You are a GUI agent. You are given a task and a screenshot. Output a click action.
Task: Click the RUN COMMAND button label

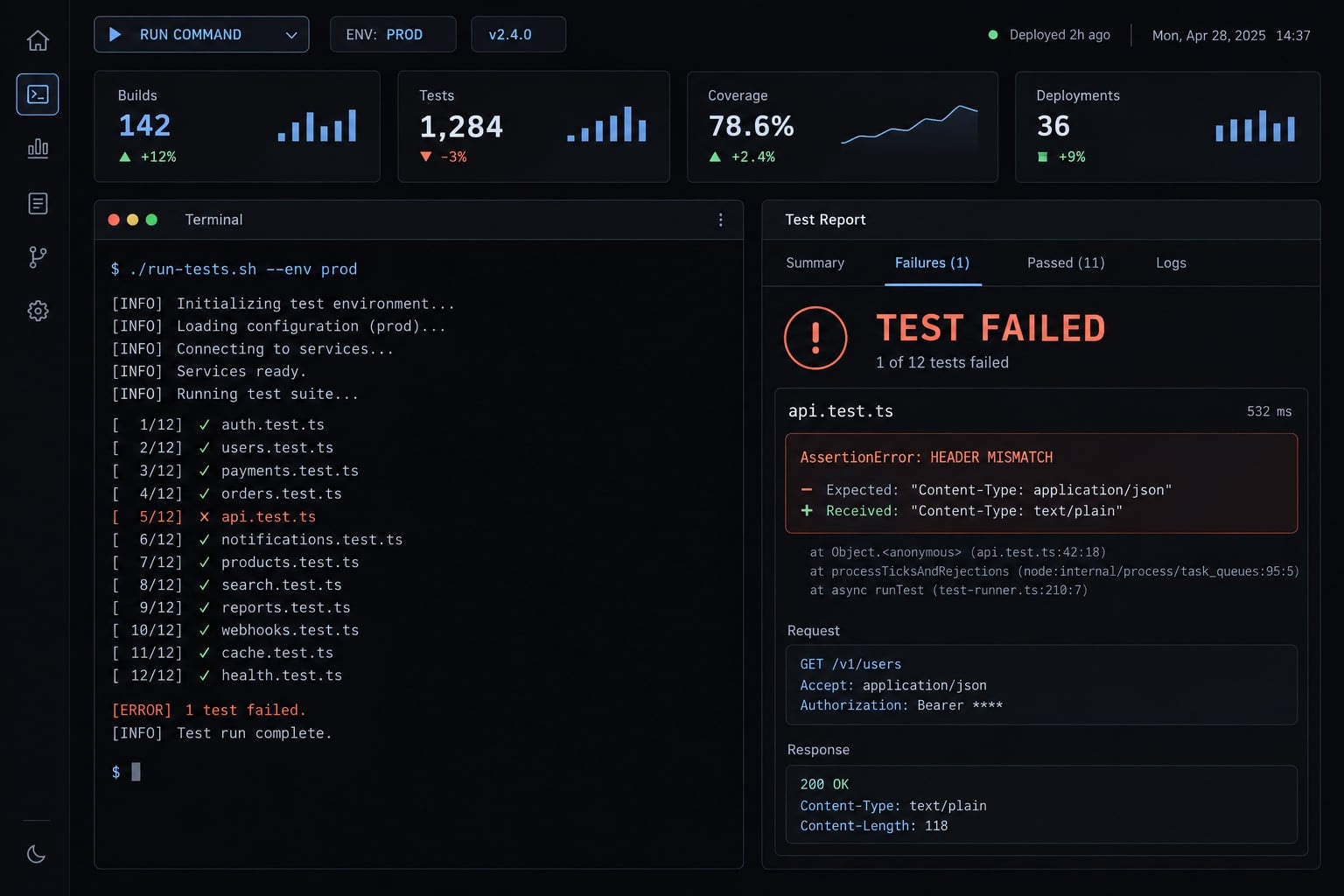[191, 34]
